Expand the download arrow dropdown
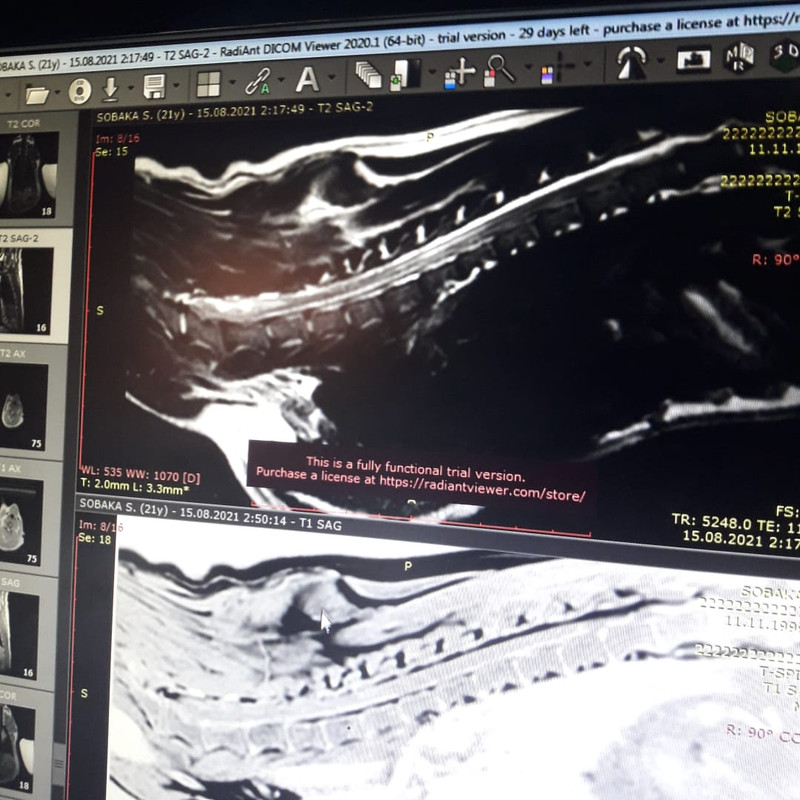Viewport: 800px width, 800px height. (x=131, y=88)
